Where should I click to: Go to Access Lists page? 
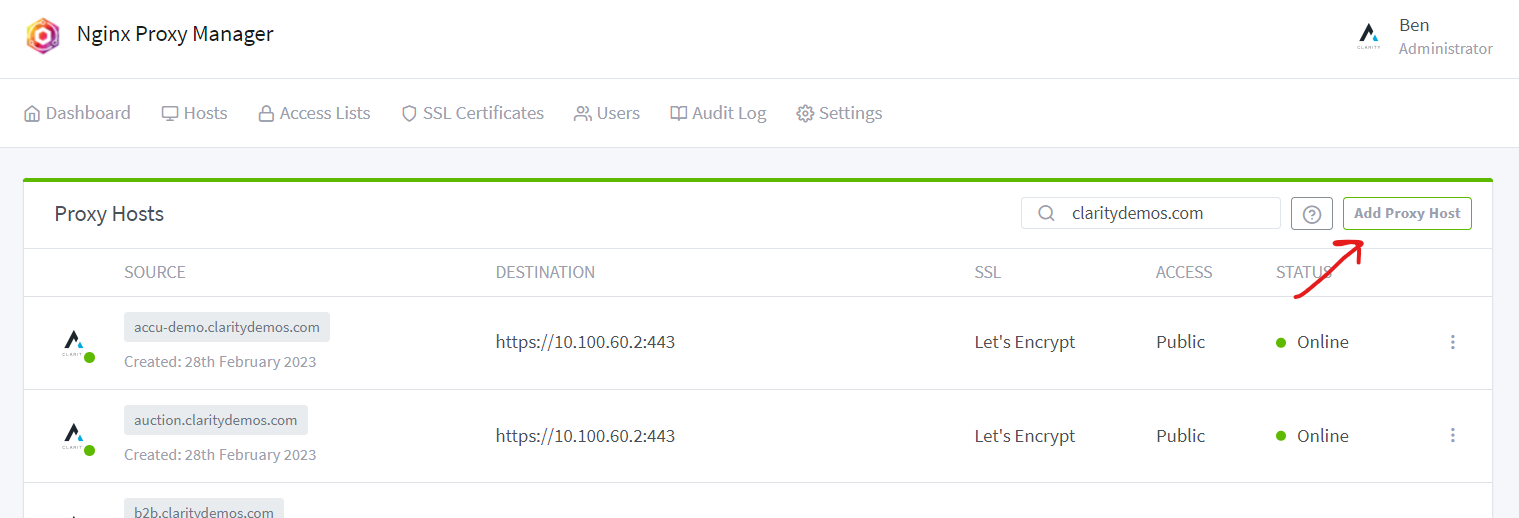click(x=314, y=113)
